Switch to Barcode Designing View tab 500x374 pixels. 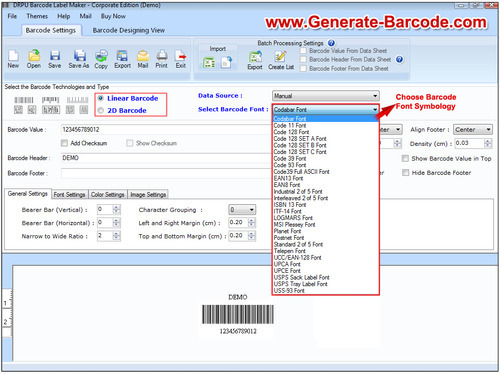pyautogui.click(x=129, y=30)
